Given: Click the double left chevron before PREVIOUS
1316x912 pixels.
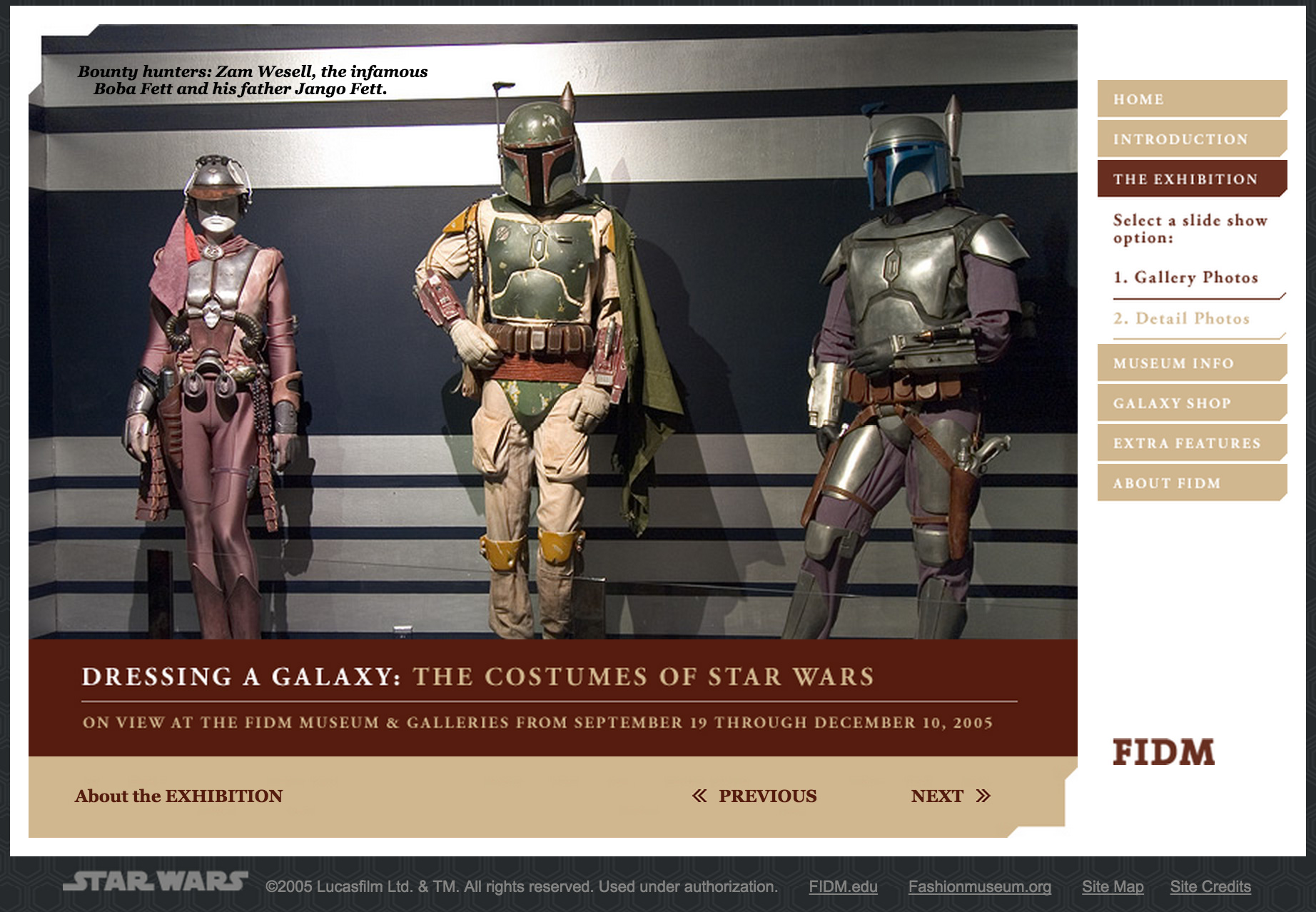Looking at the screenshot, I should pos(699,796).
